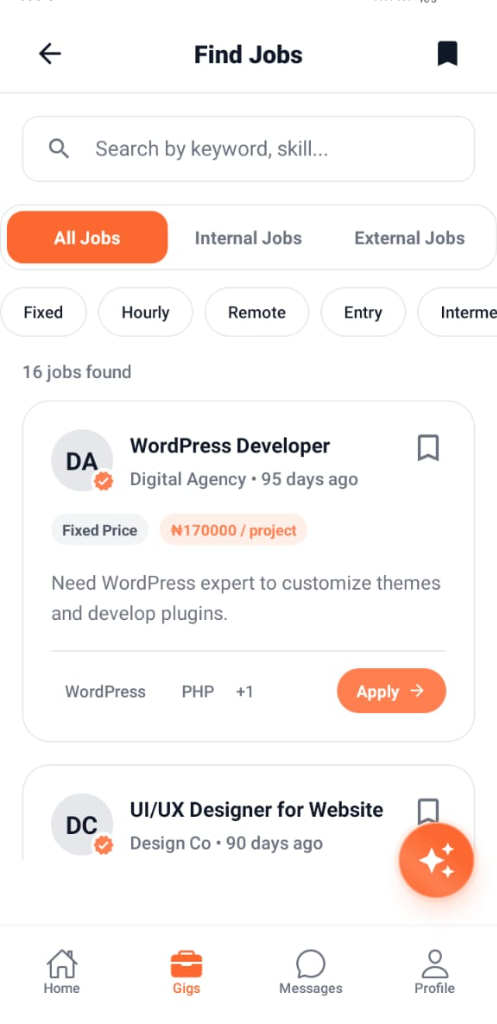497x1024 pixels.
Task: Toggle the Entry filter chip
Action: [x=363, y=312]
